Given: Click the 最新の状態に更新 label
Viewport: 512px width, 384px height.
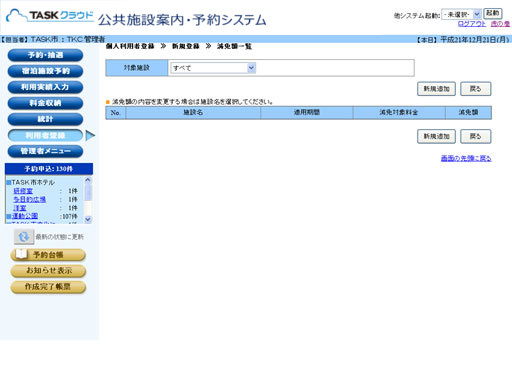Looking at the screenshot, I should (60, 237).
